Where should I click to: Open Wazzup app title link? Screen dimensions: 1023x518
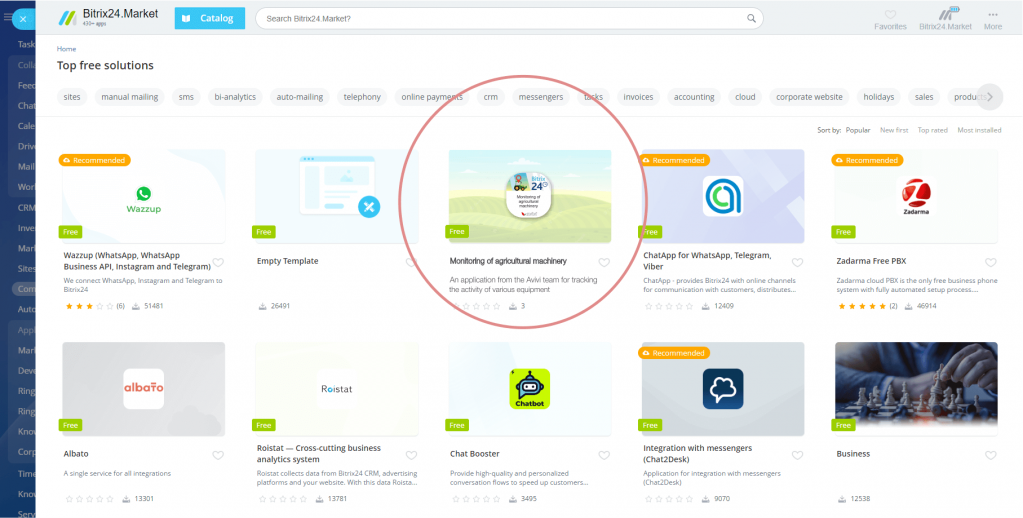click(x=137, y=261)
